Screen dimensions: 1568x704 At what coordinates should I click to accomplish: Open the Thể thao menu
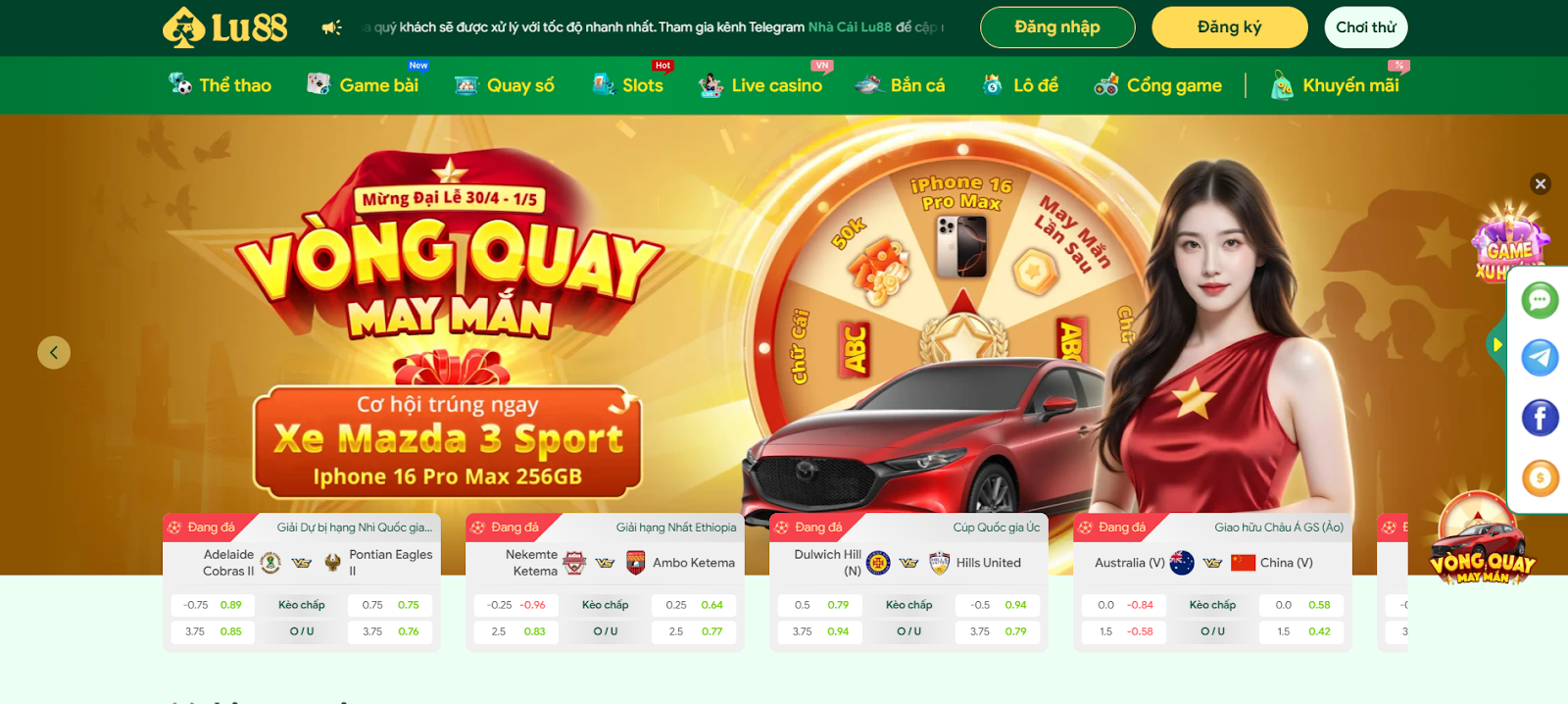220,85
